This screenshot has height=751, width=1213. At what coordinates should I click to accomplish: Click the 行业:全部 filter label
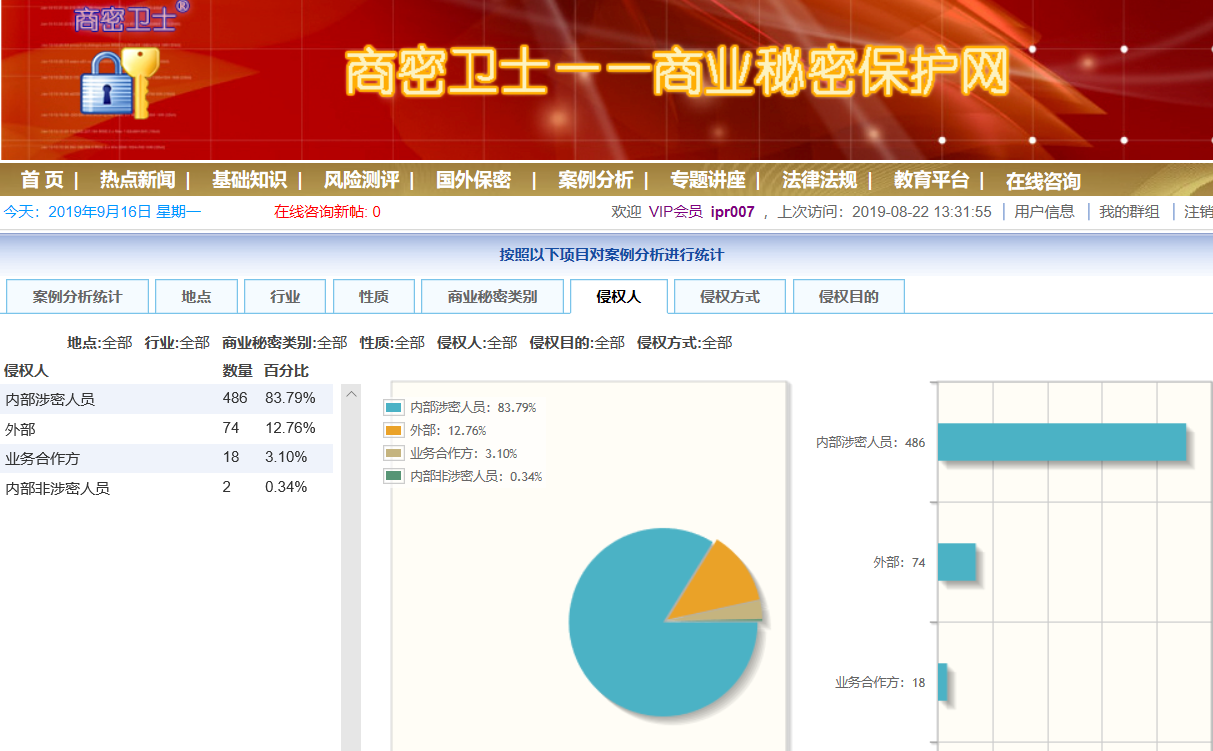pyautogui.click(x=177, y=343)
